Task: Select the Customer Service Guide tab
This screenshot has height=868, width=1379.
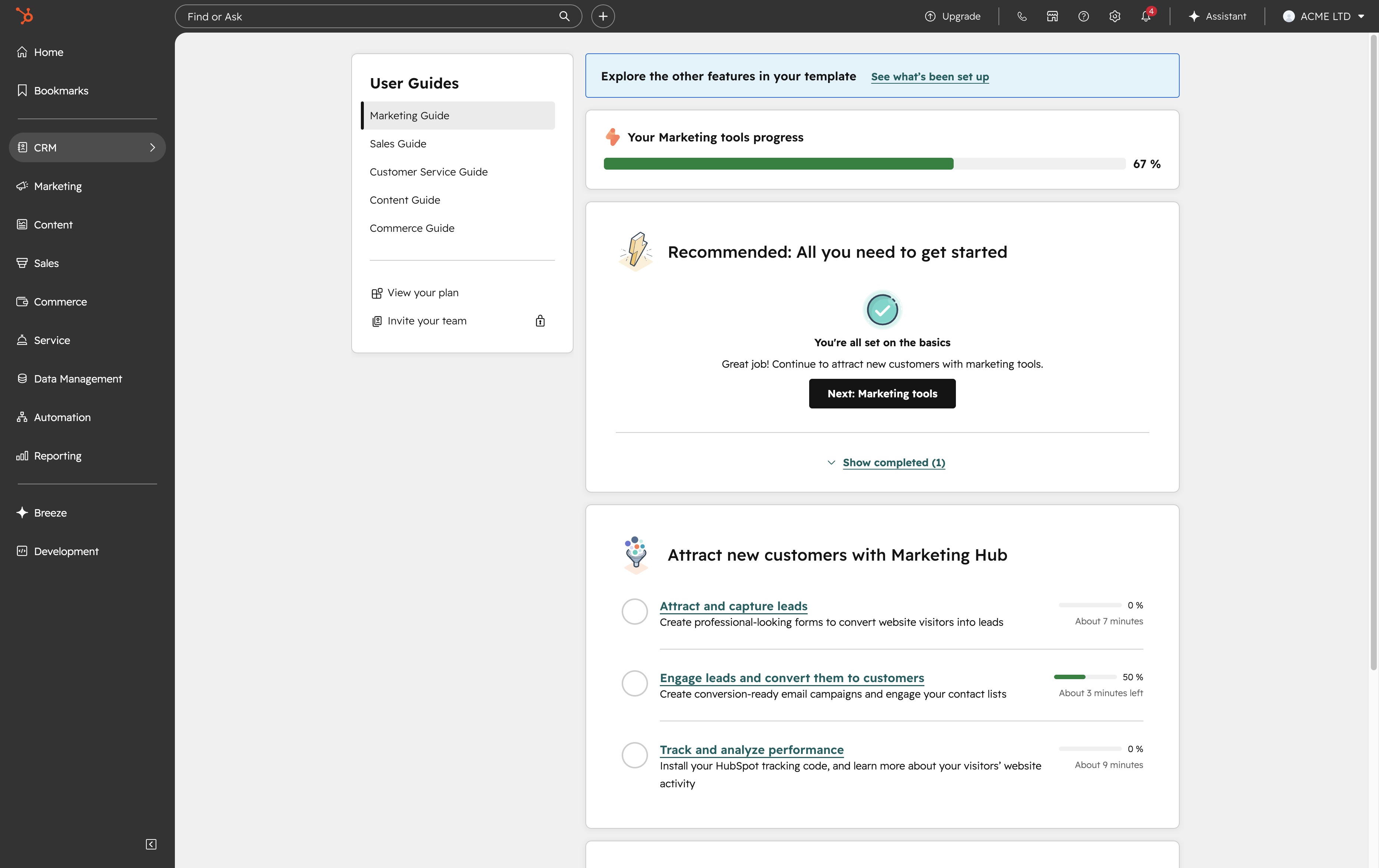Action: click(x=458, y=172)
